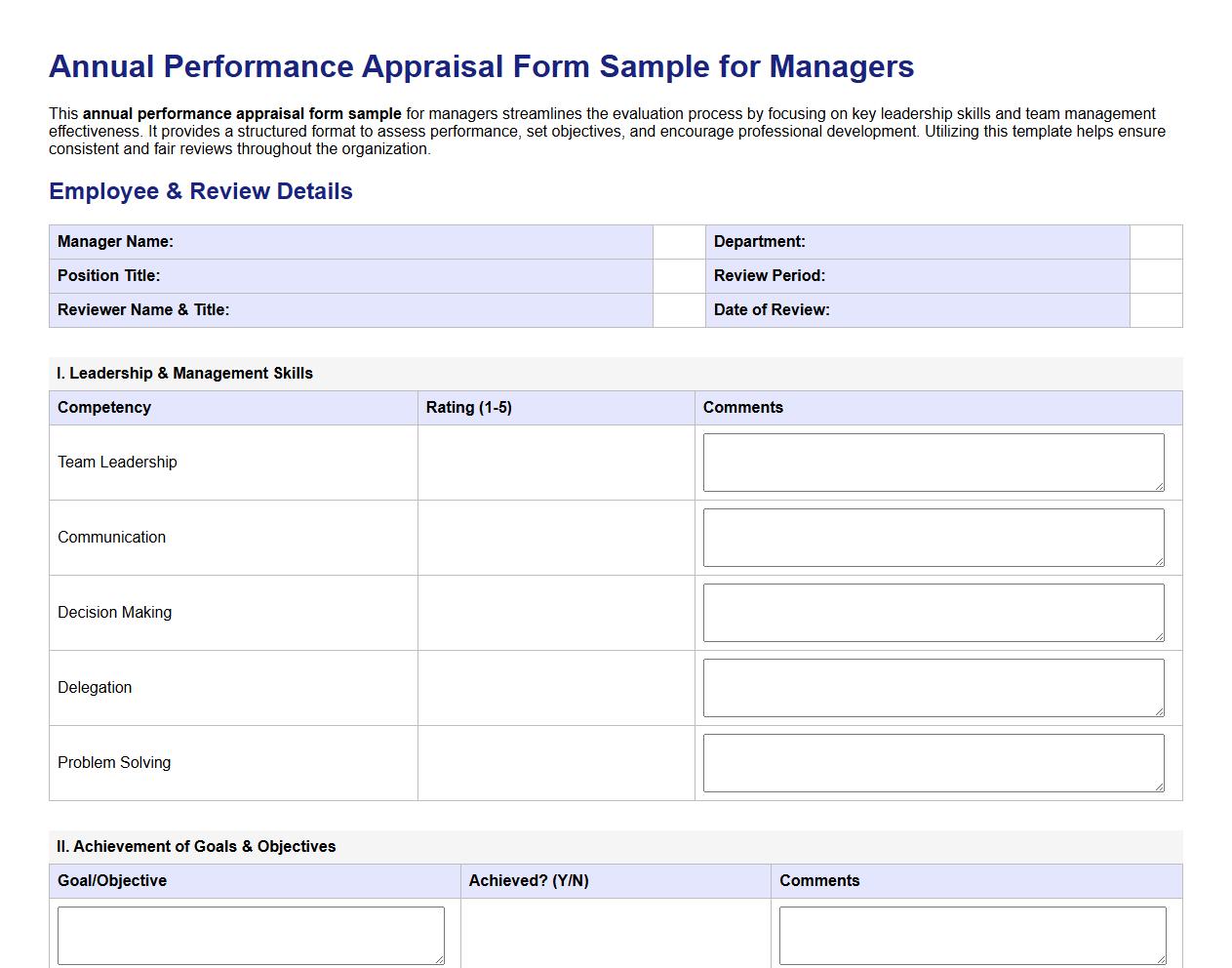Click the Manager Name input cell
This screenshot has height=968, width=1232.
(679, 241)
